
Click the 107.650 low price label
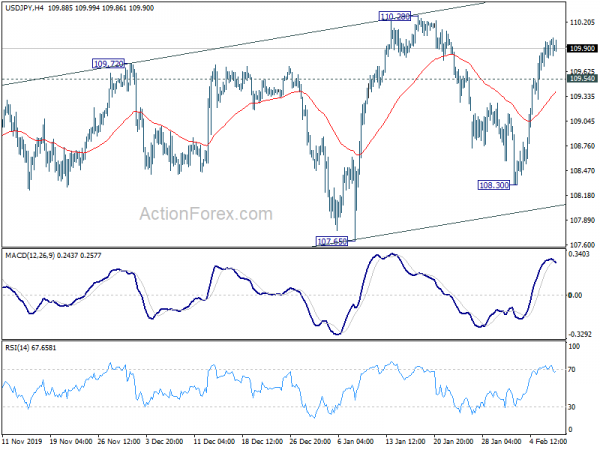pos(332,241)
